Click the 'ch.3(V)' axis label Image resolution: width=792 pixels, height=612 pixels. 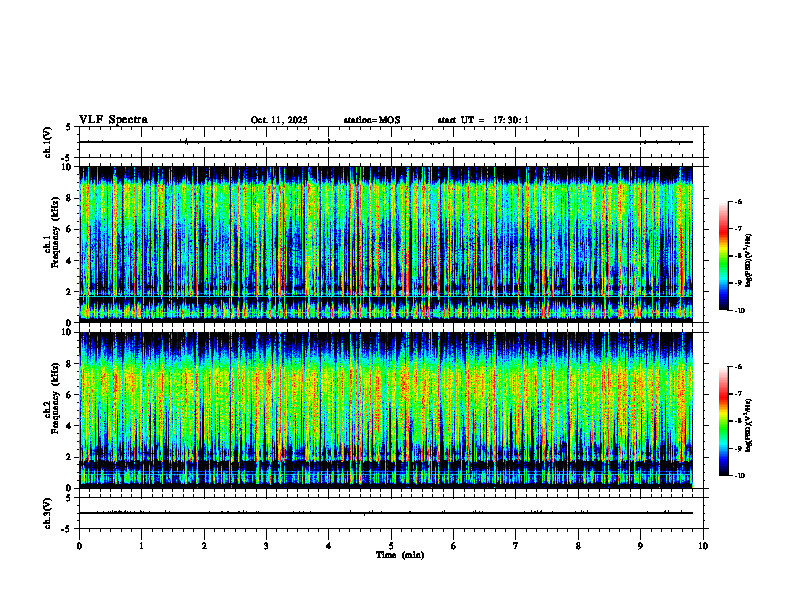point(48,514)
